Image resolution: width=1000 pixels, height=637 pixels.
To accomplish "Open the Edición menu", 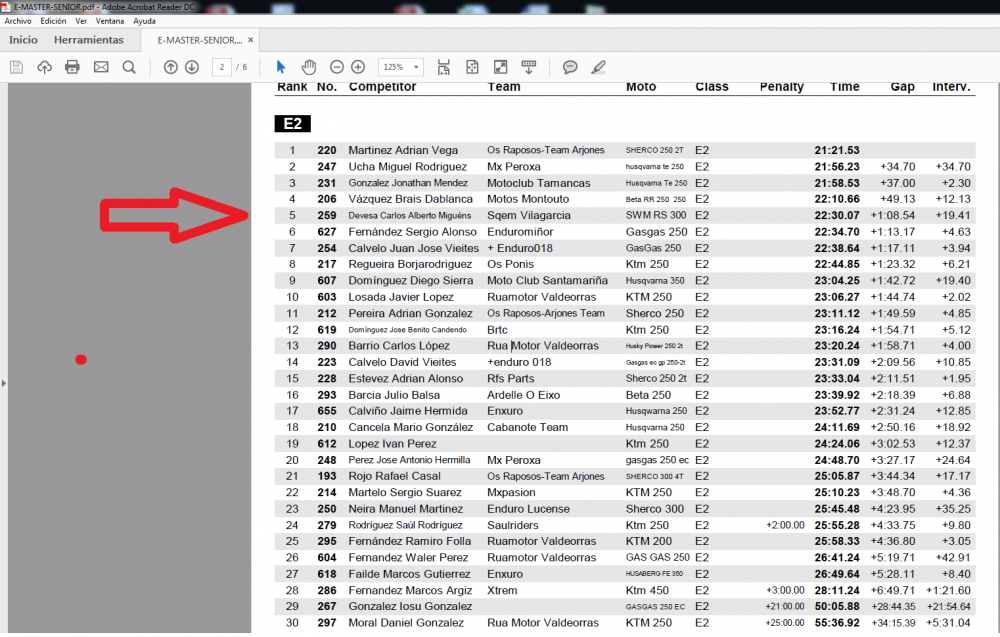I will pos(53,21).
